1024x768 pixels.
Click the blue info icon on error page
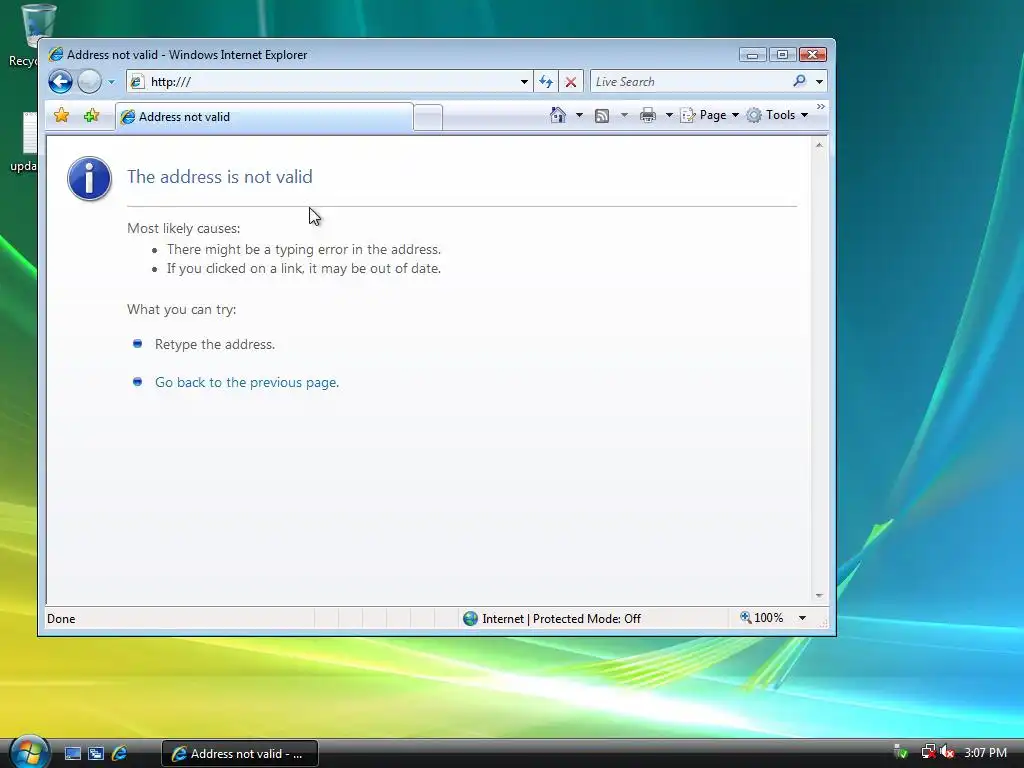89,178
